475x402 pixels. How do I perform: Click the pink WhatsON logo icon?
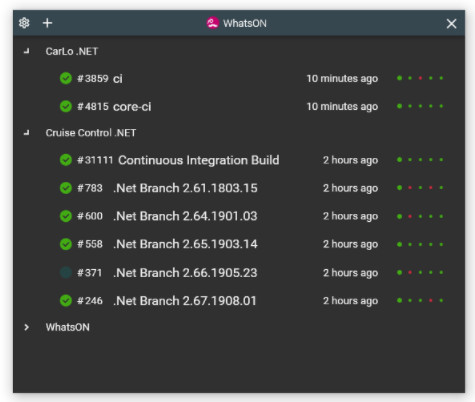(x=212, y=23)
